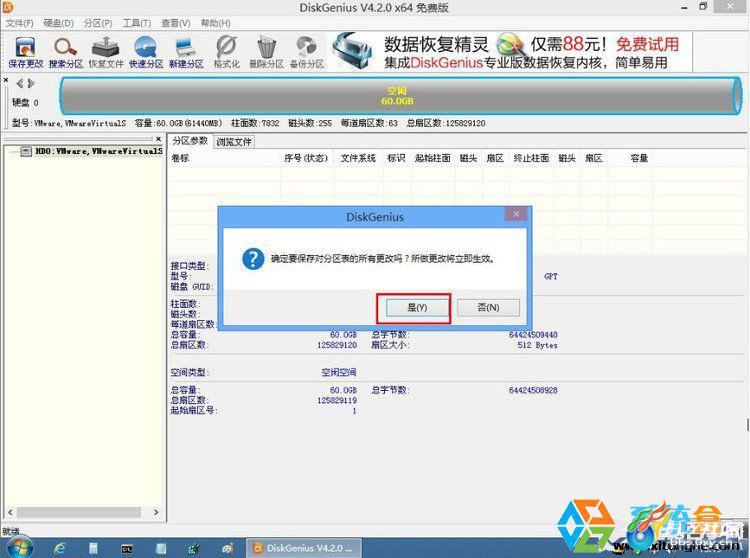750x558 pixels.
Task: Click the 64424509440 total bytes value
Action: pyautogui.click(x=533, y=335)
